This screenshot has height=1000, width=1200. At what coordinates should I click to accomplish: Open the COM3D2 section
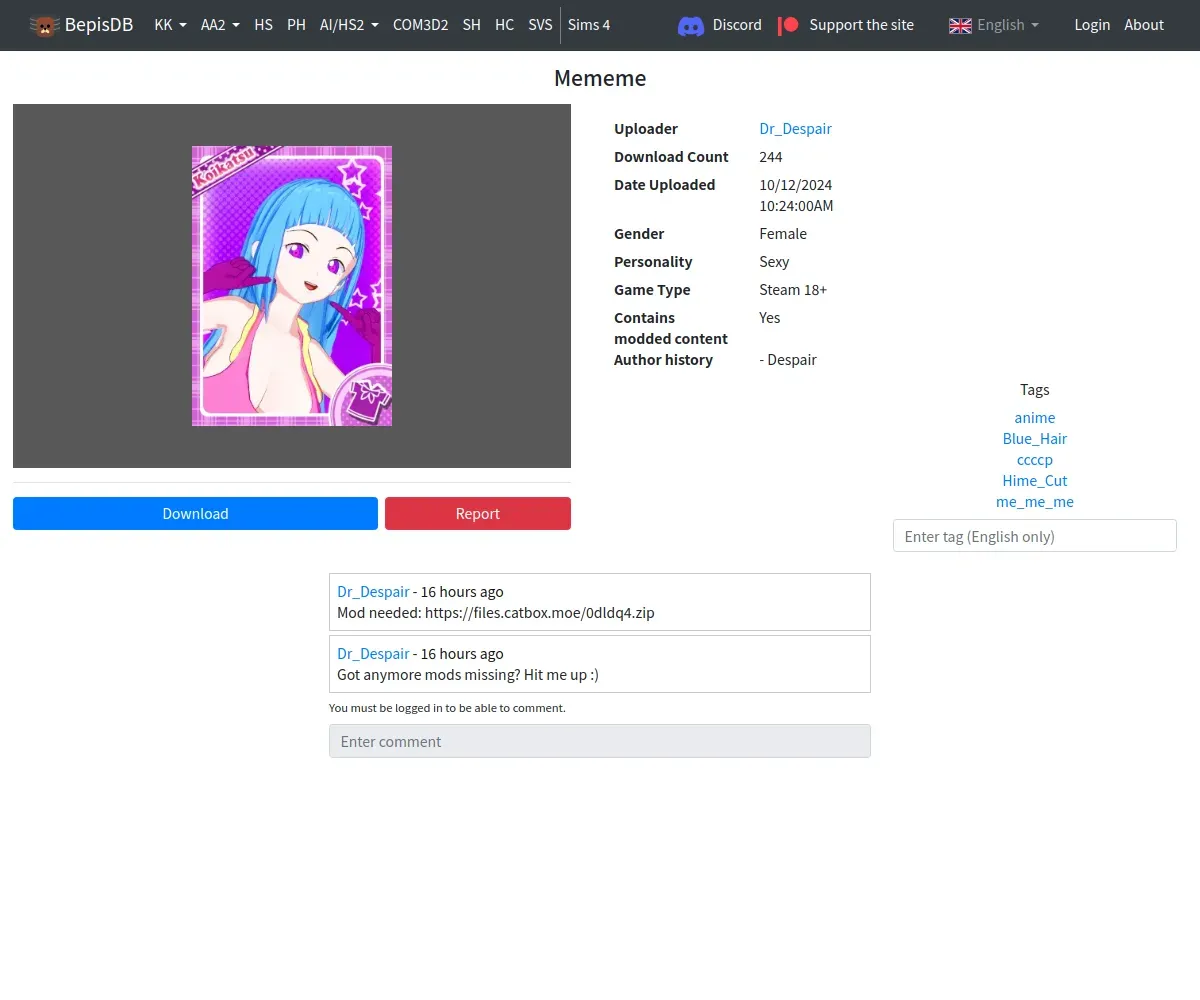point(420,25)
